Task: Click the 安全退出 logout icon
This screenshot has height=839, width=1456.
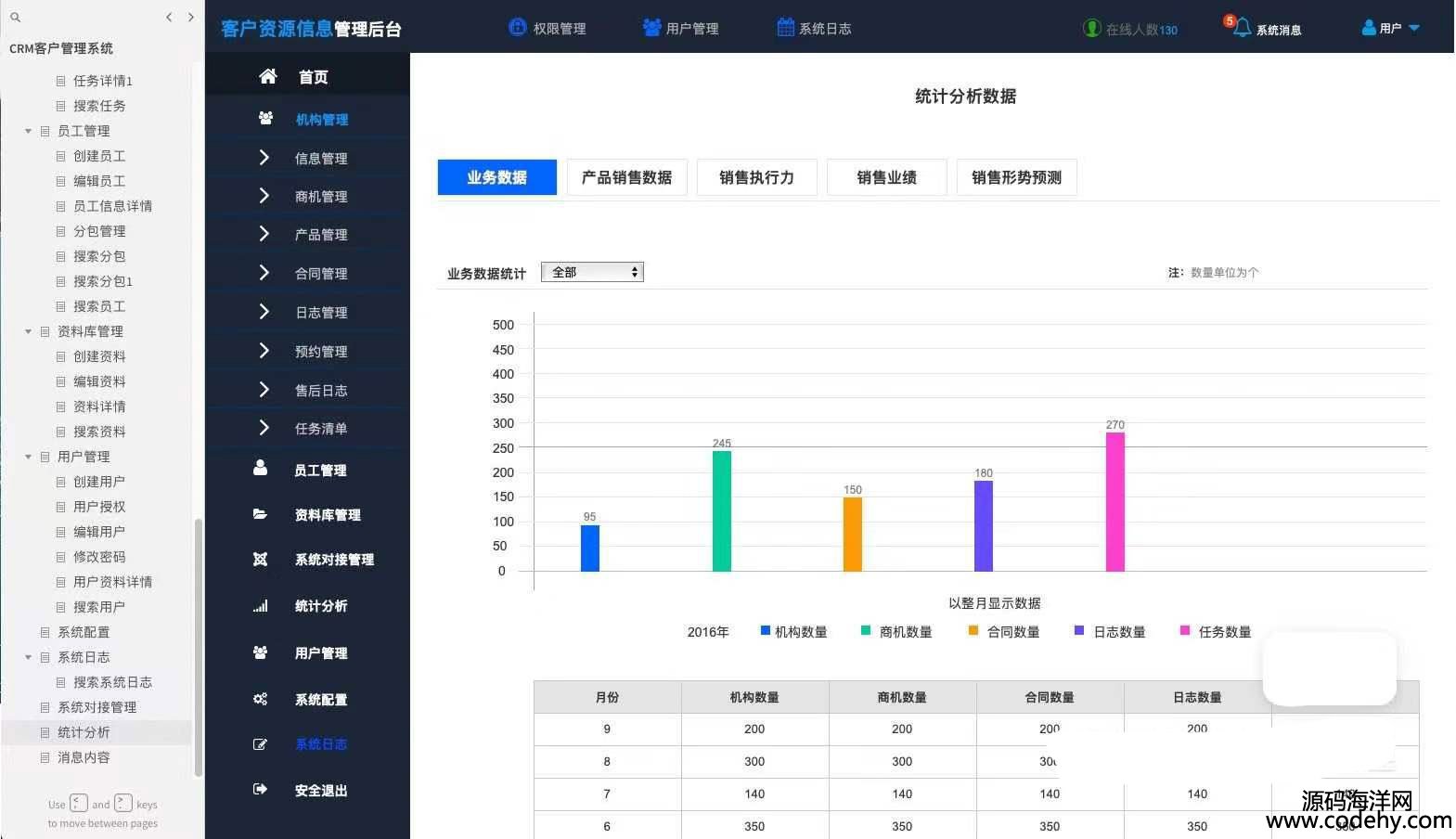Action: [x=260, y=789]
